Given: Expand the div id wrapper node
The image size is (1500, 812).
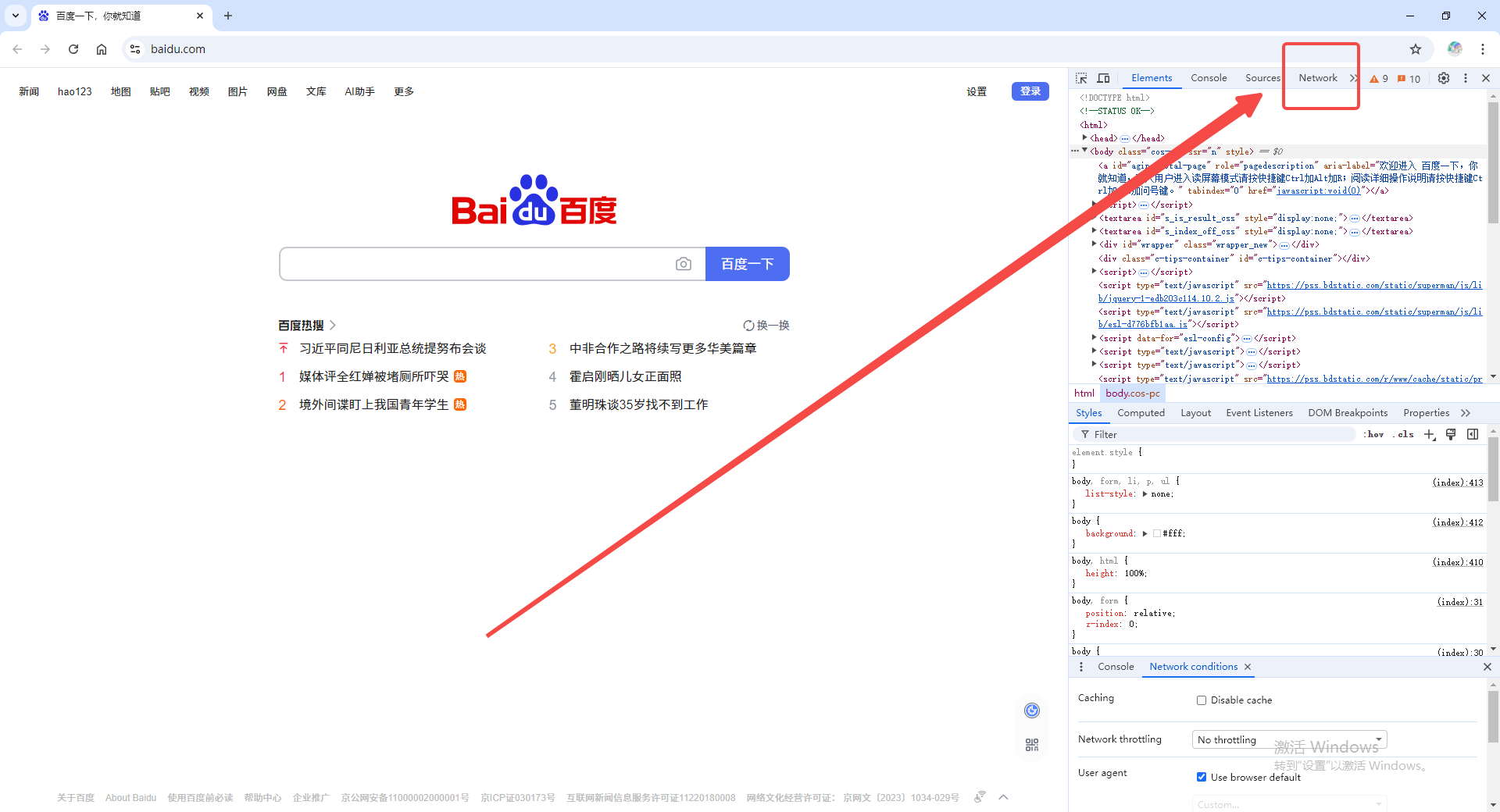Looking at the screenshot, I should pos(1094,244).
